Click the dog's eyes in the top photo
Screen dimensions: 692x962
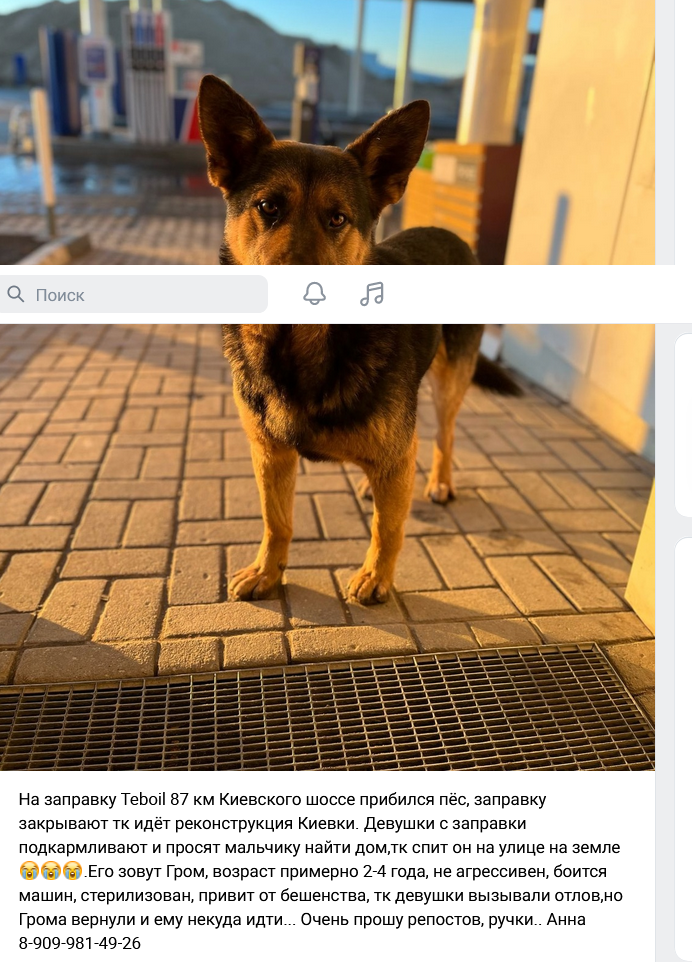(x=303, y=214)
